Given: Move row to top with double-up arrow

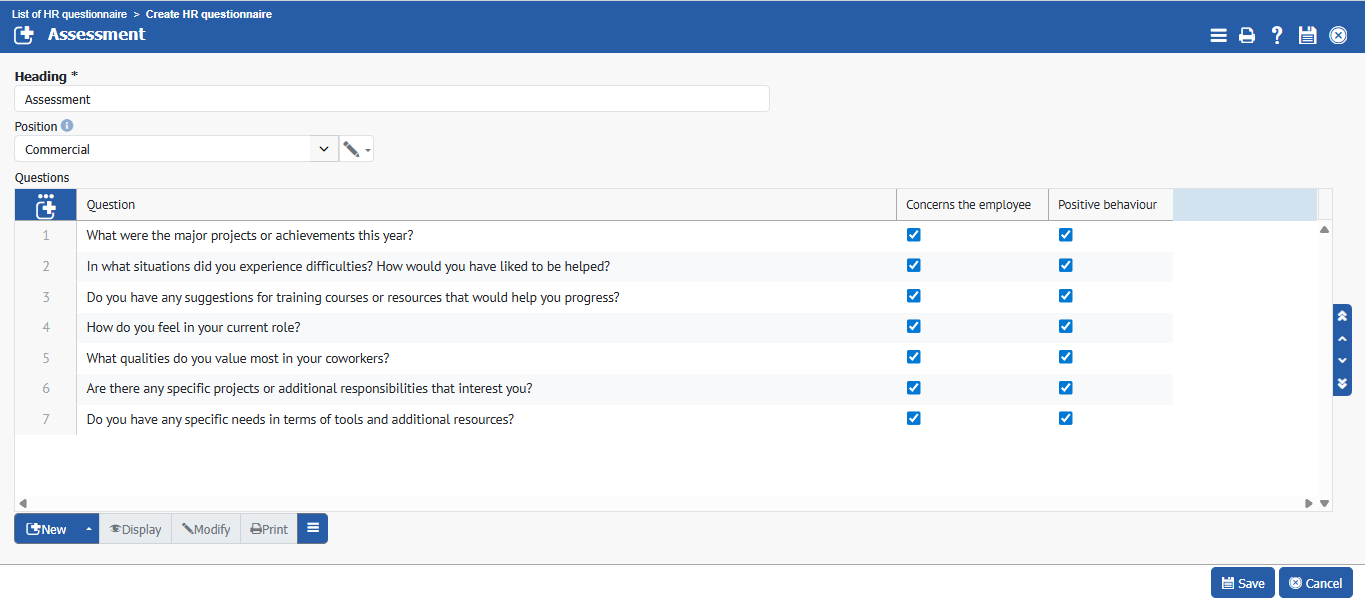Looking at the screenshot, I should point(1342,316).
